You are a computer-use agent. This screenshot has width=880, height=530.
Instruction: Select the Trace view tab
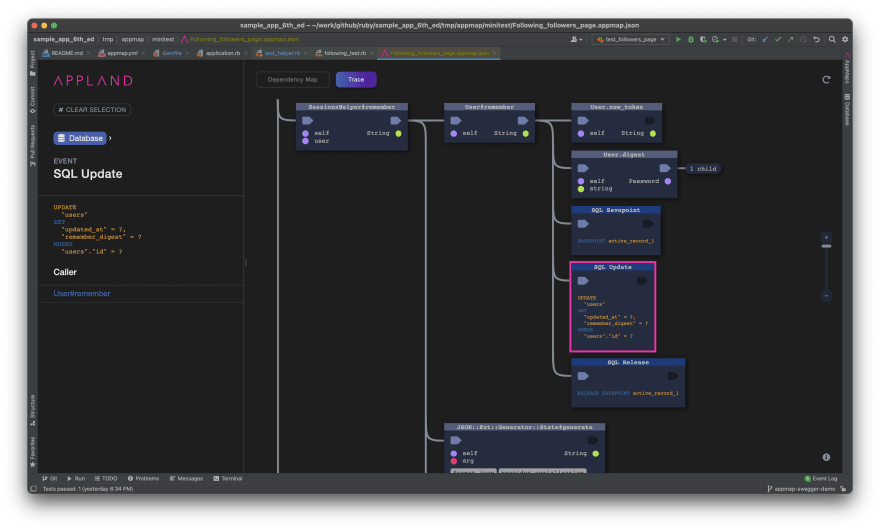point(356,80)
